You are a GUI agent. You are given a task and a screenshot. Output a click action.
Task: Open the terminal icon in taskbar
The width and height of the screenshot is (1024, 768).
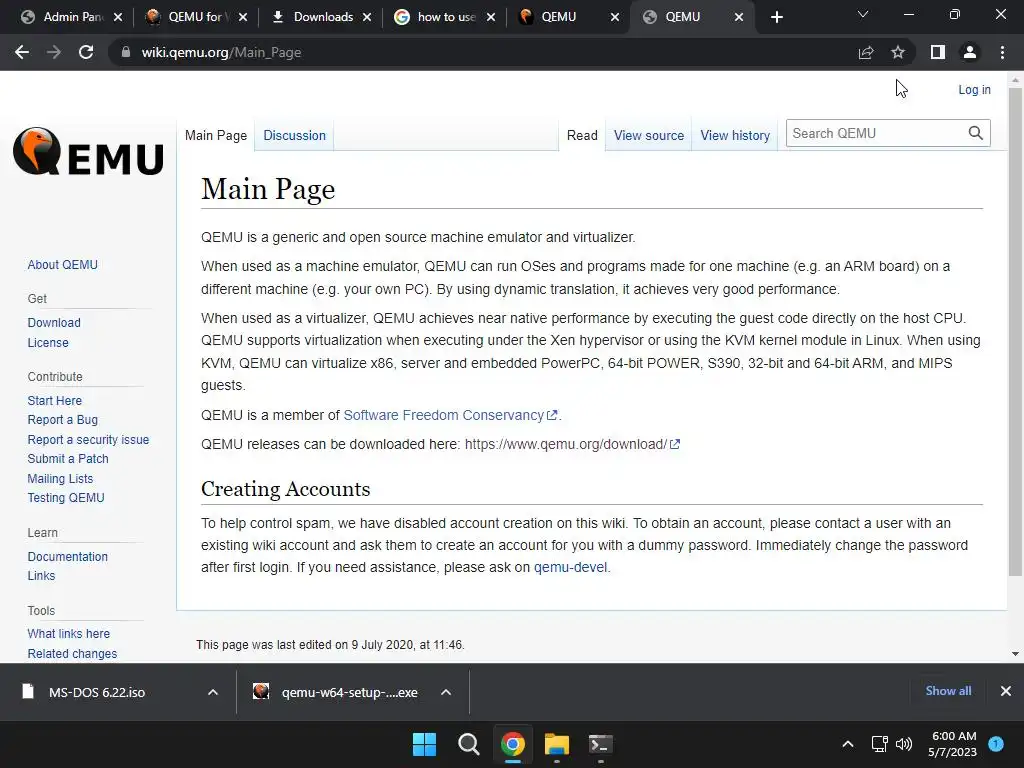tap(601, 744)
